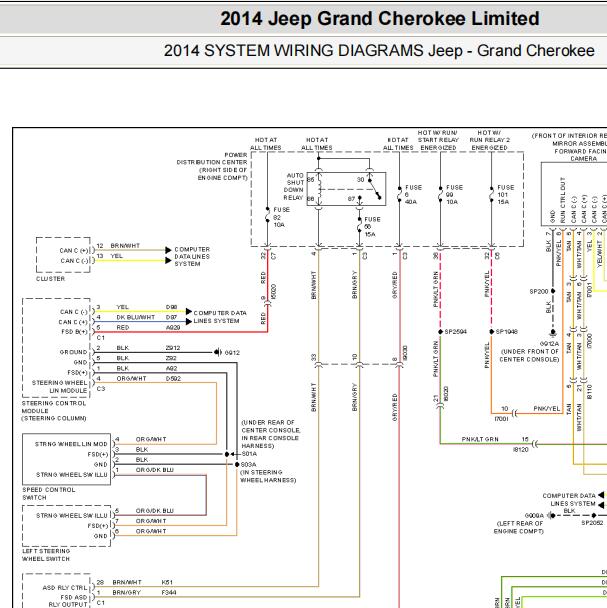
Task: Select circuit code "A929"
Action: pos(173,327)
